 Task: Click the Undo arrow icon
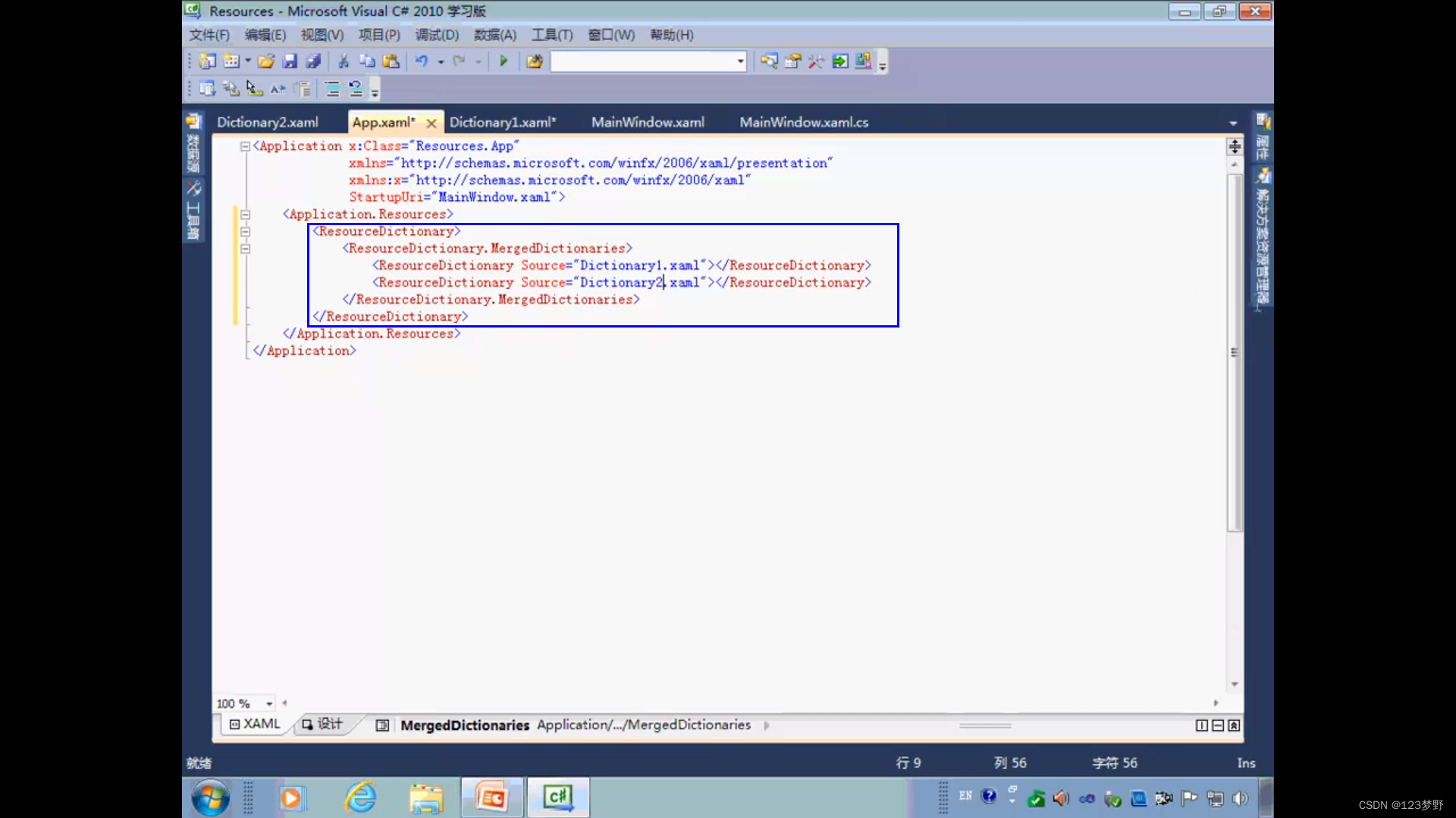pyautogui.click(x=422, y=61)
